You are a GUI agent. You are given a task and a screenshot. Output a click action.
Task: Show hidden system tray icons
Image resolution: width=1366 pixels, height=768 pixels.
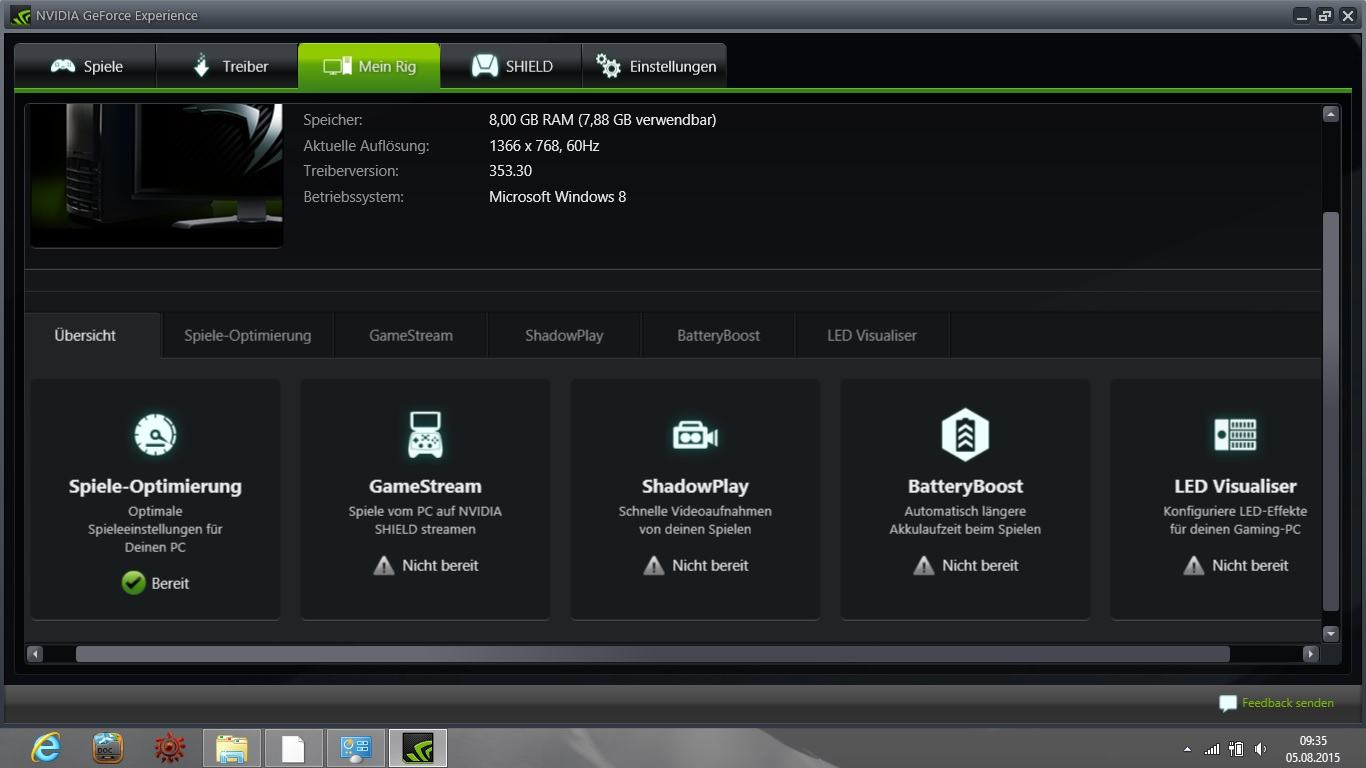pyautogui.click(x=1187, y=749)
